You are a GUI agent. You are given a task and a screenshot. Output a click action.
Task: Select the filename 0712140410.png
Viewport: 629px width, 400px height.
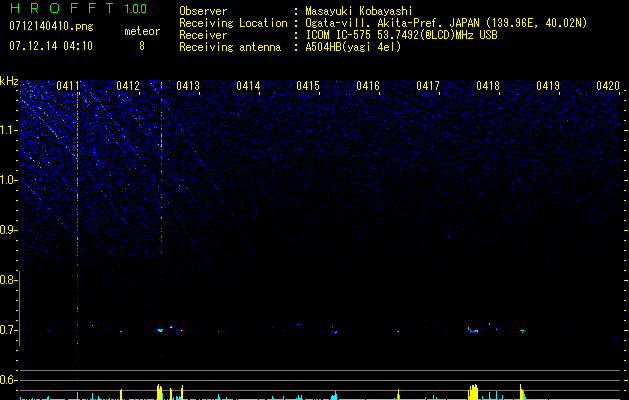pos(51,26)
